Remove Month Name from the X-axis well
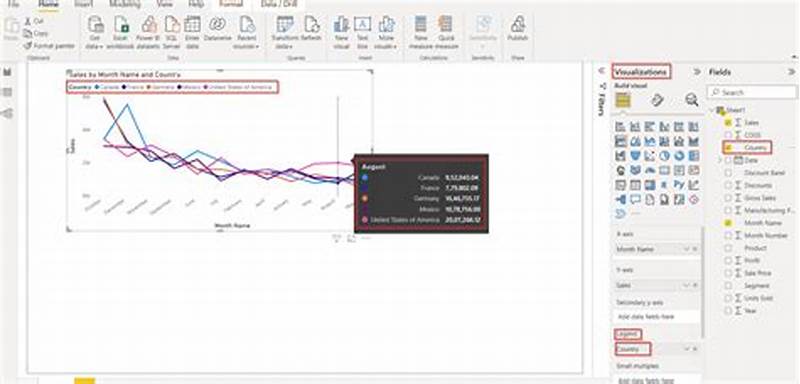Image resolution: width=800 pixels, height=384 pixels. click(x=694, y=249)
